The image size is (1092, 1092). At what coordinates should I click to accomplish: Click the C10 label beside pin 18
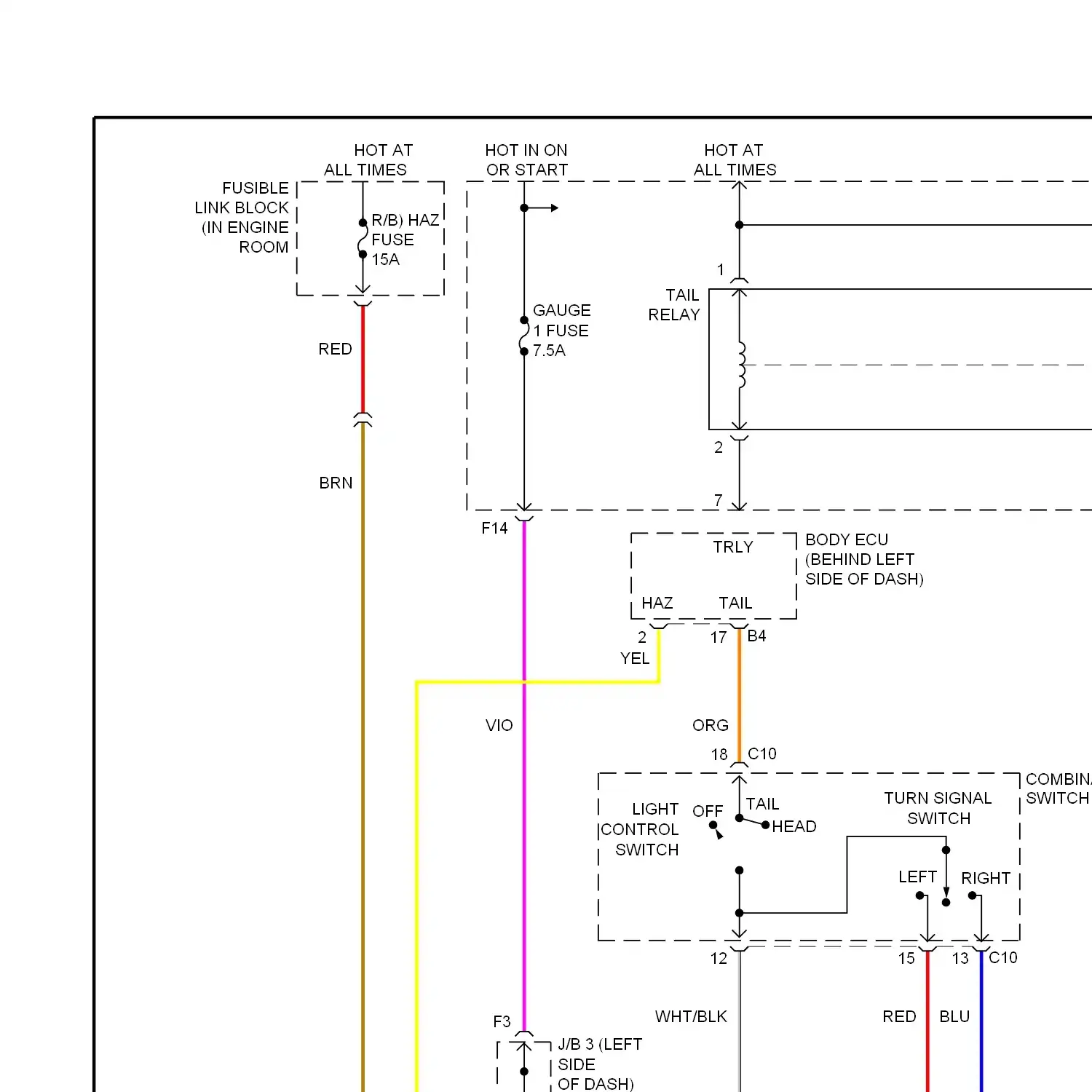762,753
